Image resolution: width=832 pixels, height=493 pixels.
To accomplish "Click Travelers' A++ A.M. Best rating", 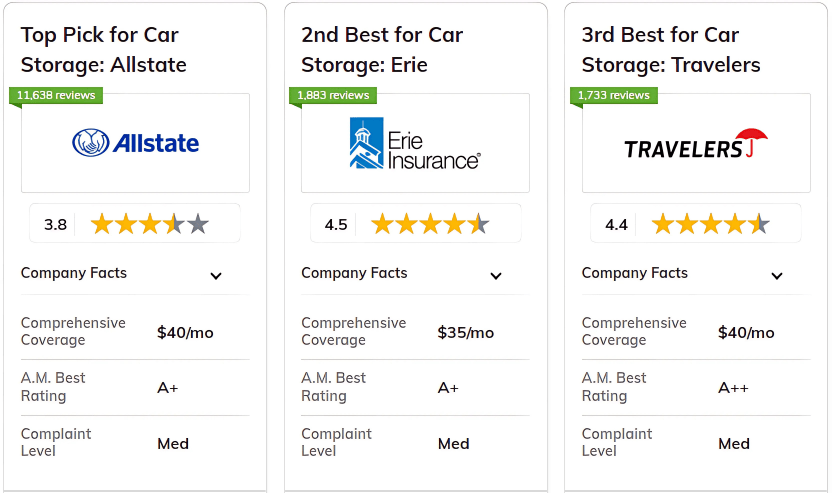I will (x=733, y=388).
